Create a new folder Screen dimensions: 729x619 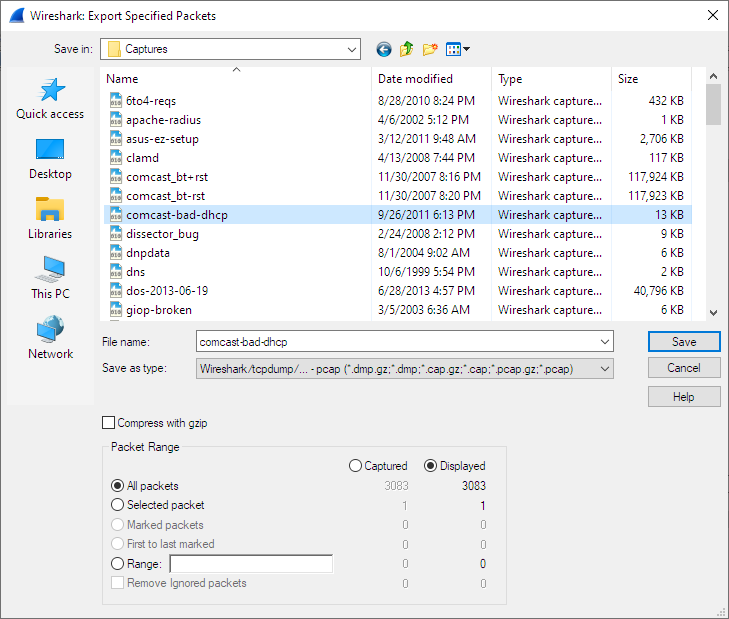[x=430, y=49]
